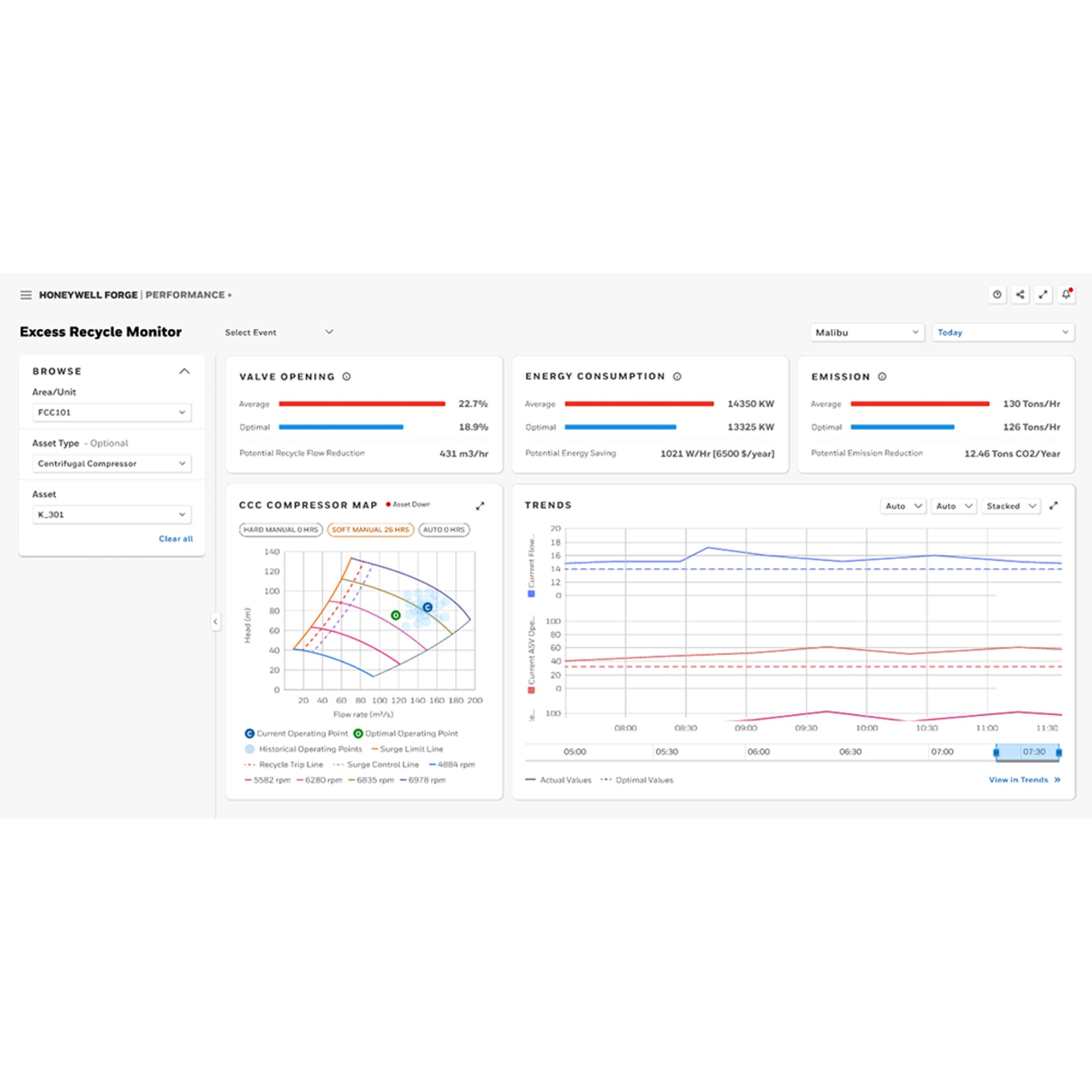This screenshot has height=1092, width=1092.
Task: Open the Select Event dropdown
Action: point(278,333)
